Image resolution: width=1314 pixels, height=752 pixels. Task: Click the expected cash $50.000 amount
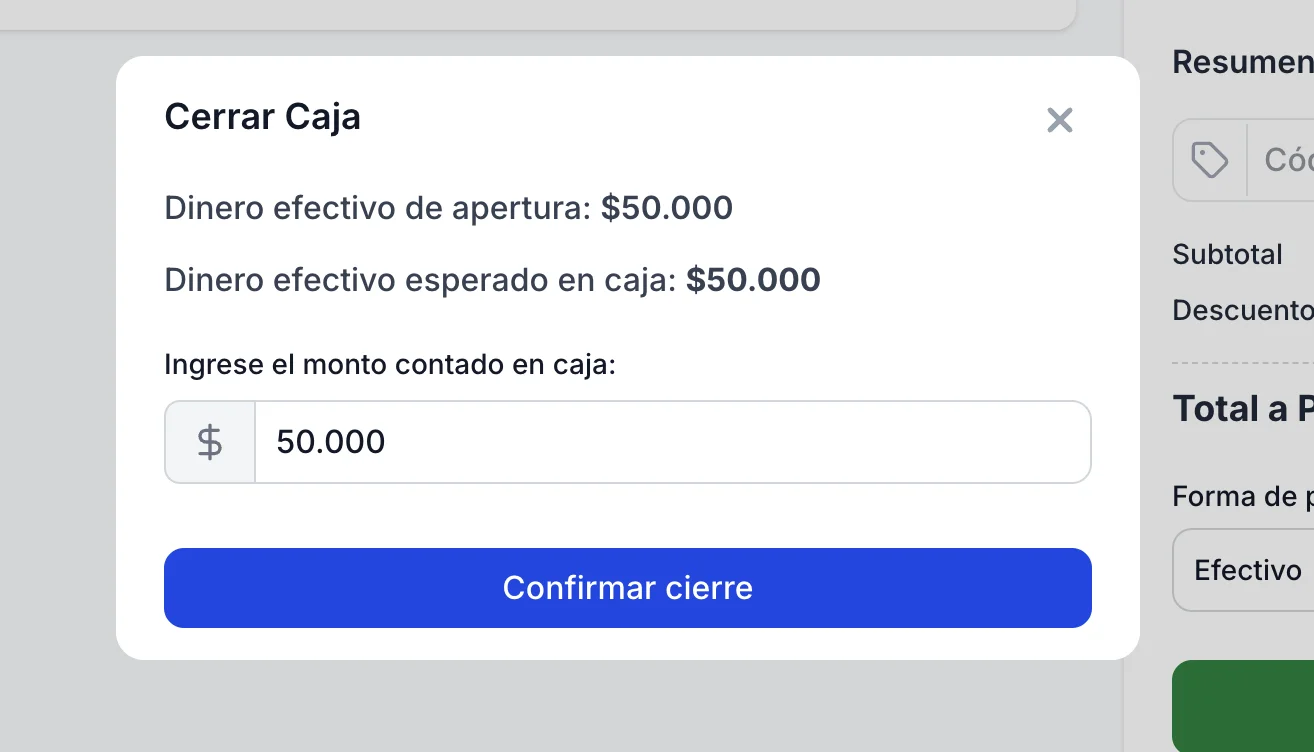click(x=753, y=280)
